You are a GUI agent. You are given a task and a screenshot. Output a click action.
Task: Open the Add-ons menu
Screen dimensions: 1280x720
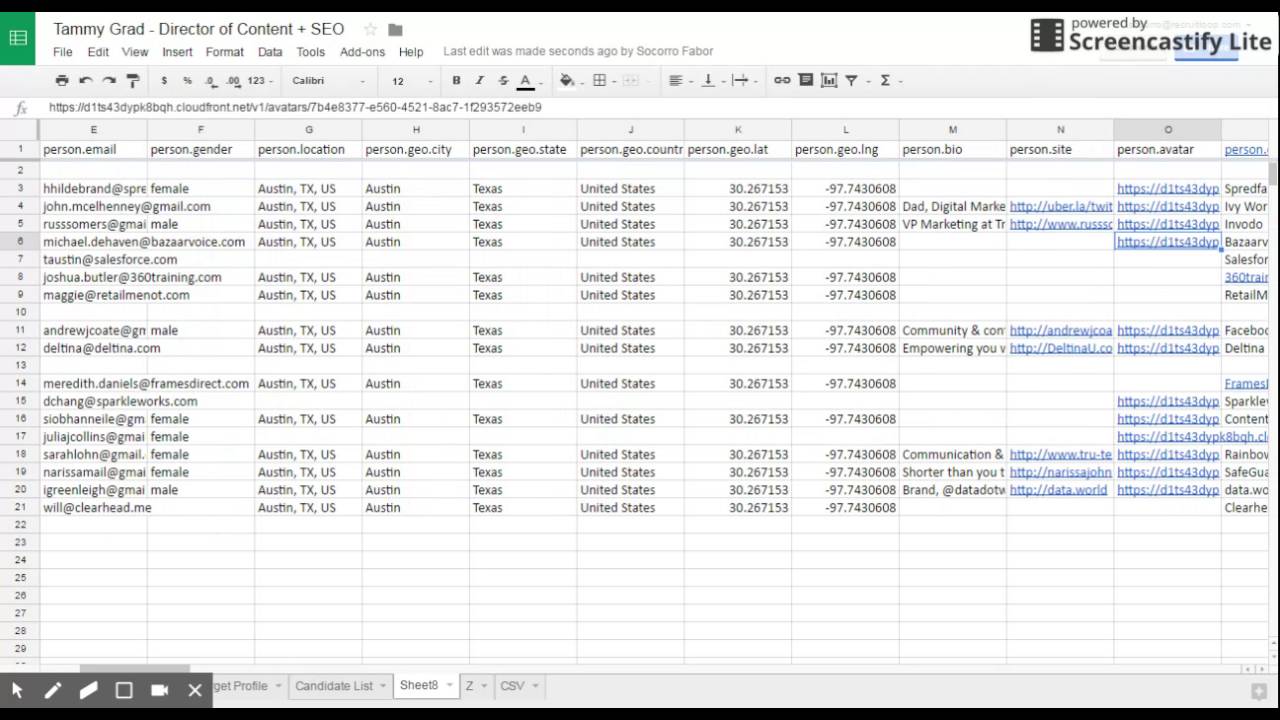[362, 52]
